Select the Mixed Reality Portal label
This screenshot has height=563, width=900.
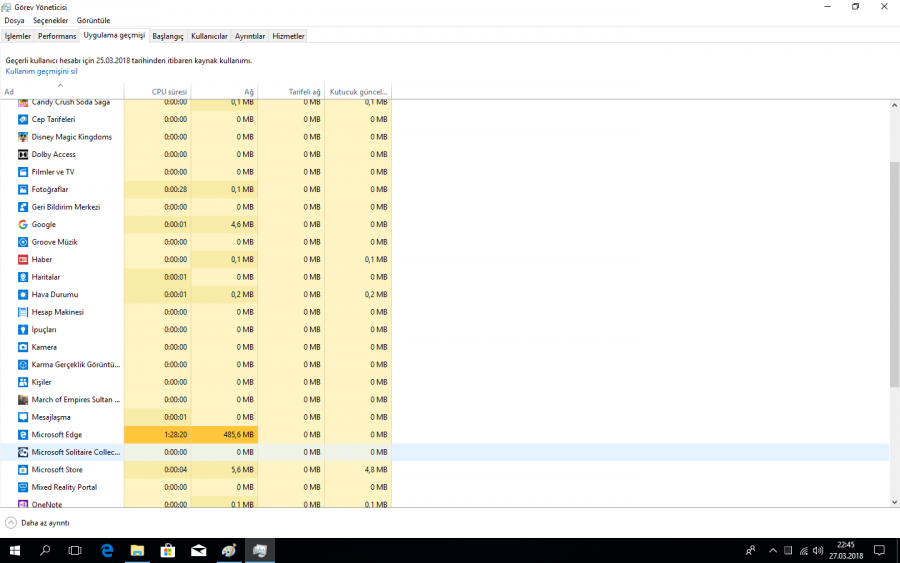tap(64, 487)
